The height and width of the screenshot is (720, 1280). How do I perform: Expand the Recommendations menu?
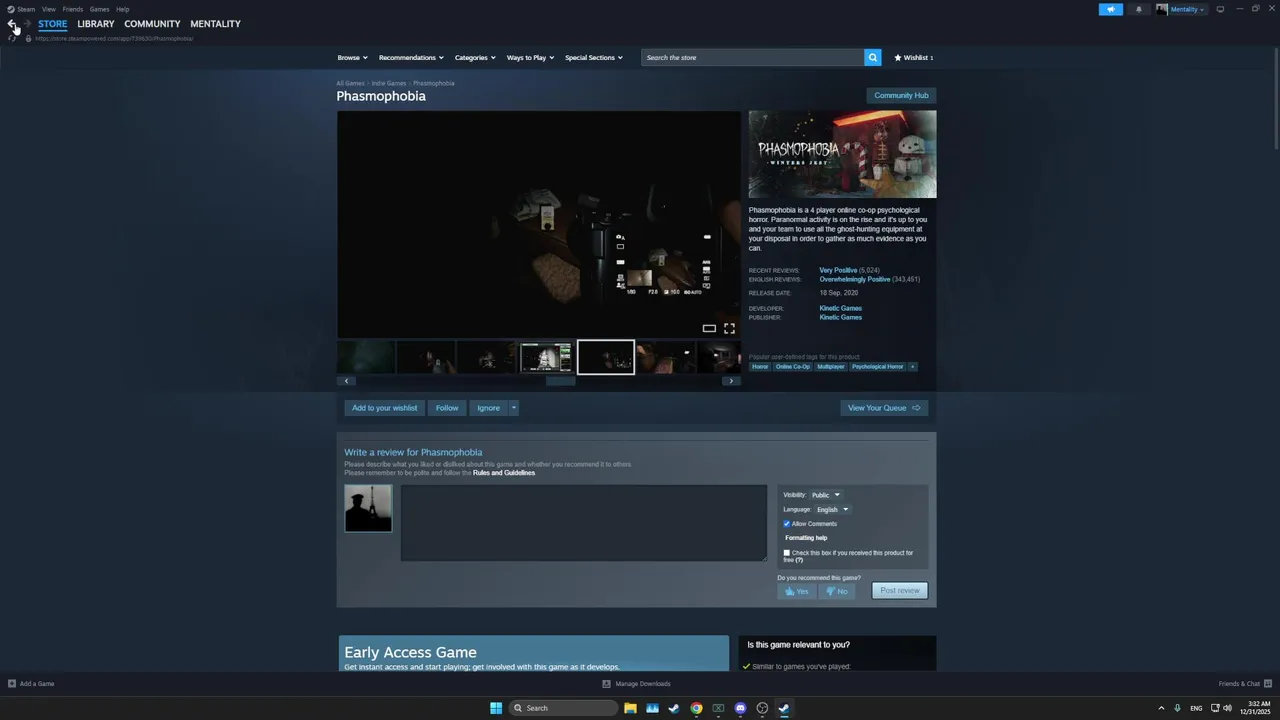pos(411,57)
